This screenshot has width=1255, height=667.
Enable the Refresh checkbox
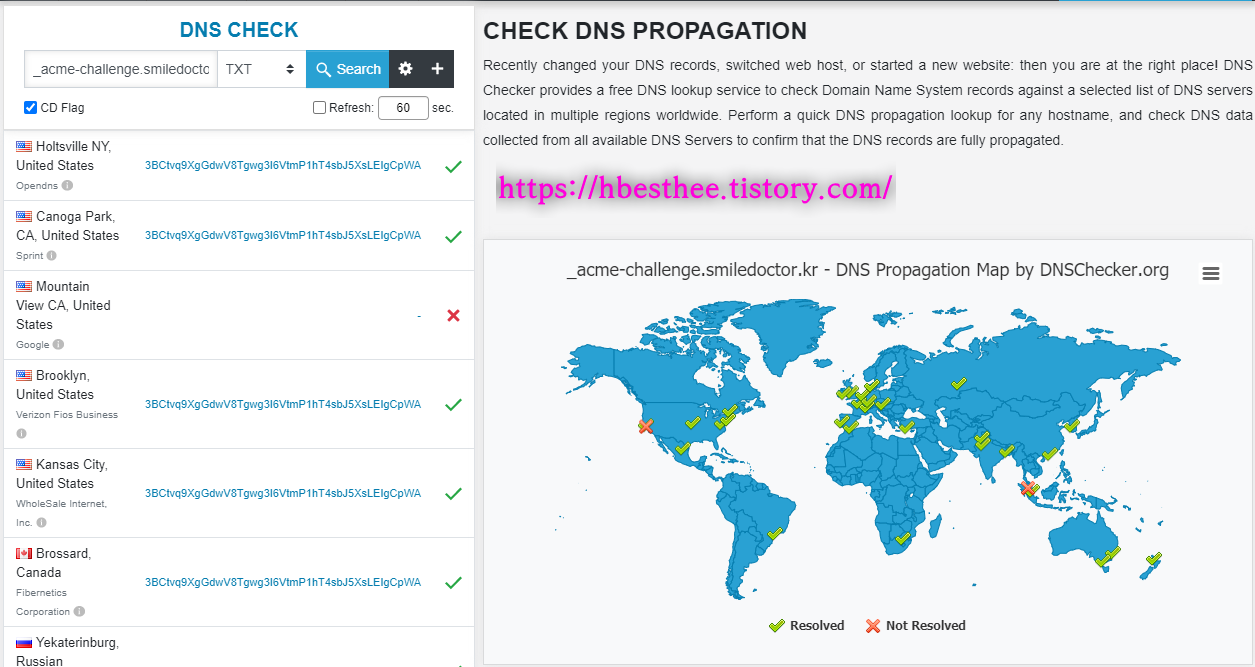coord(319,108)
